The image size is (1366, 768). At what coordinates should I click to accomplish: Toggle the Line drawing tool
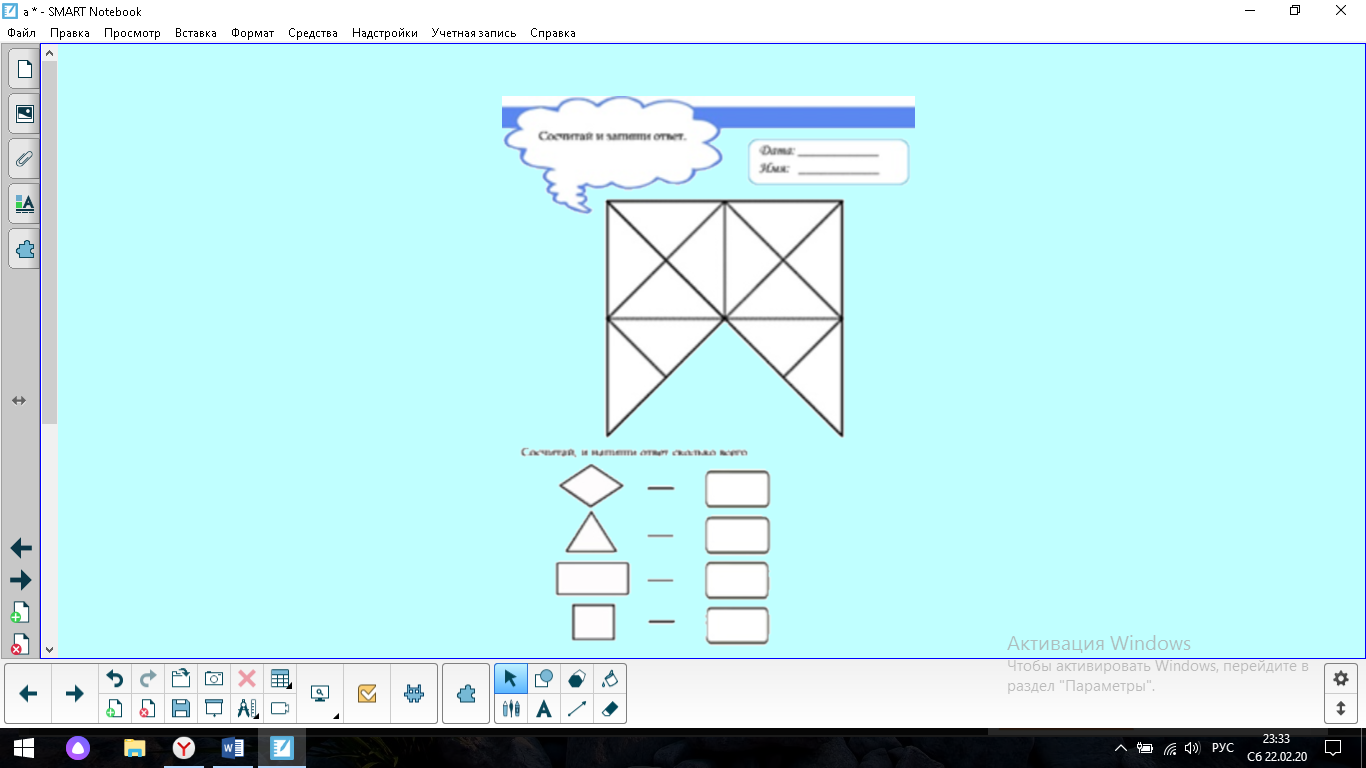click(x=577, y=709)
